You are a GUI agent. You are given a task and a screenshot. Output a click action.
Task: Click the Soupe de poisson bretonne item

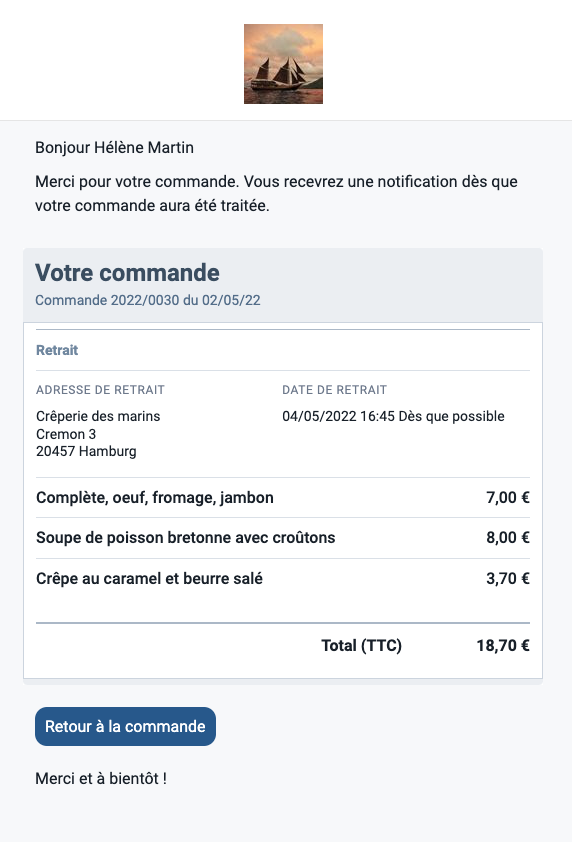(185, 538)
